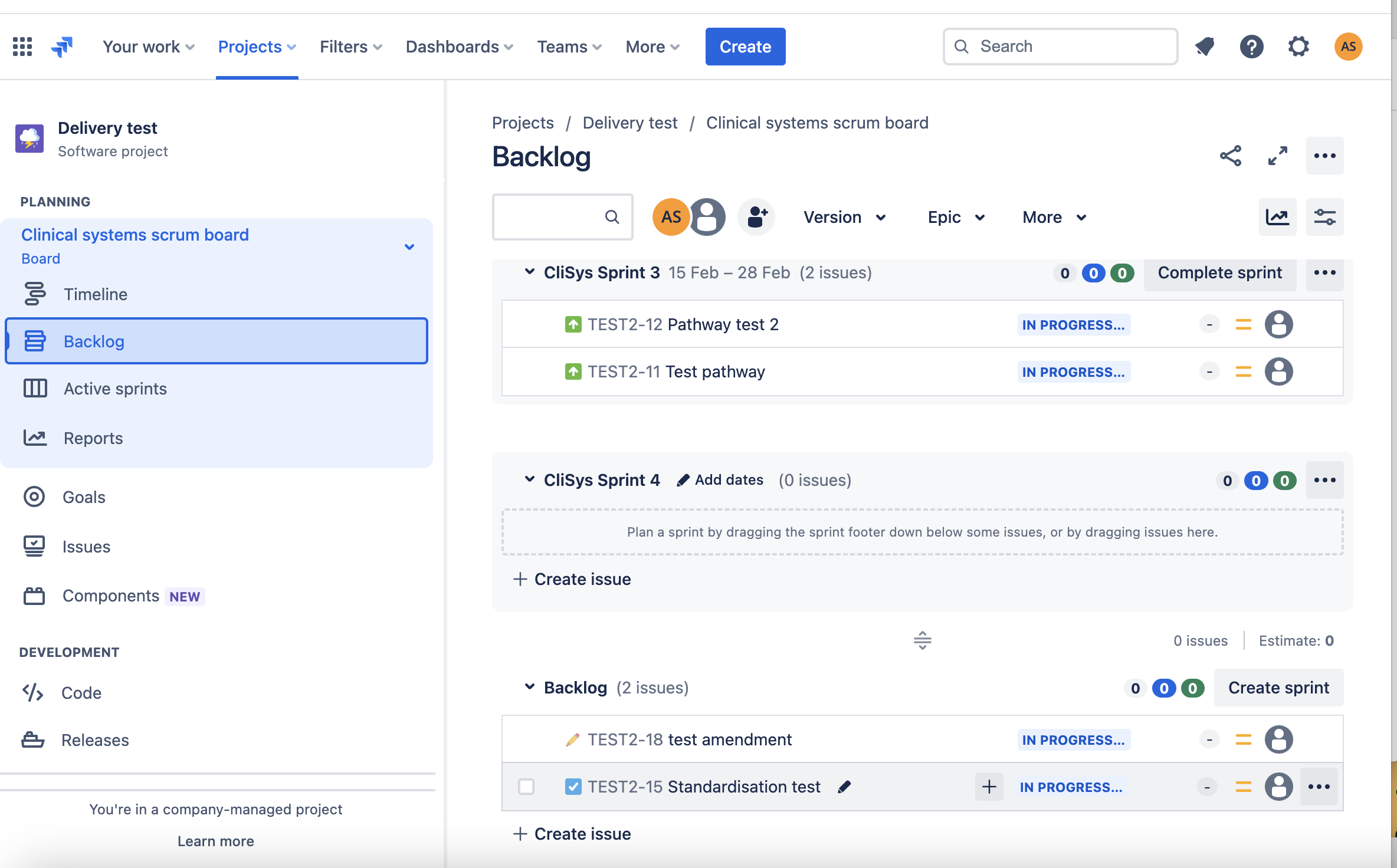
Task: Click assignee avatar on TEST2-11 row
Action: (1278, 372)
